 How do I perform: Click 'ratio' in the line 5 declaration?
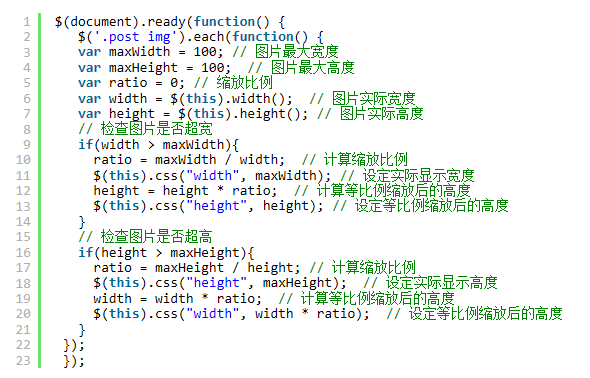tap(128, 83)
